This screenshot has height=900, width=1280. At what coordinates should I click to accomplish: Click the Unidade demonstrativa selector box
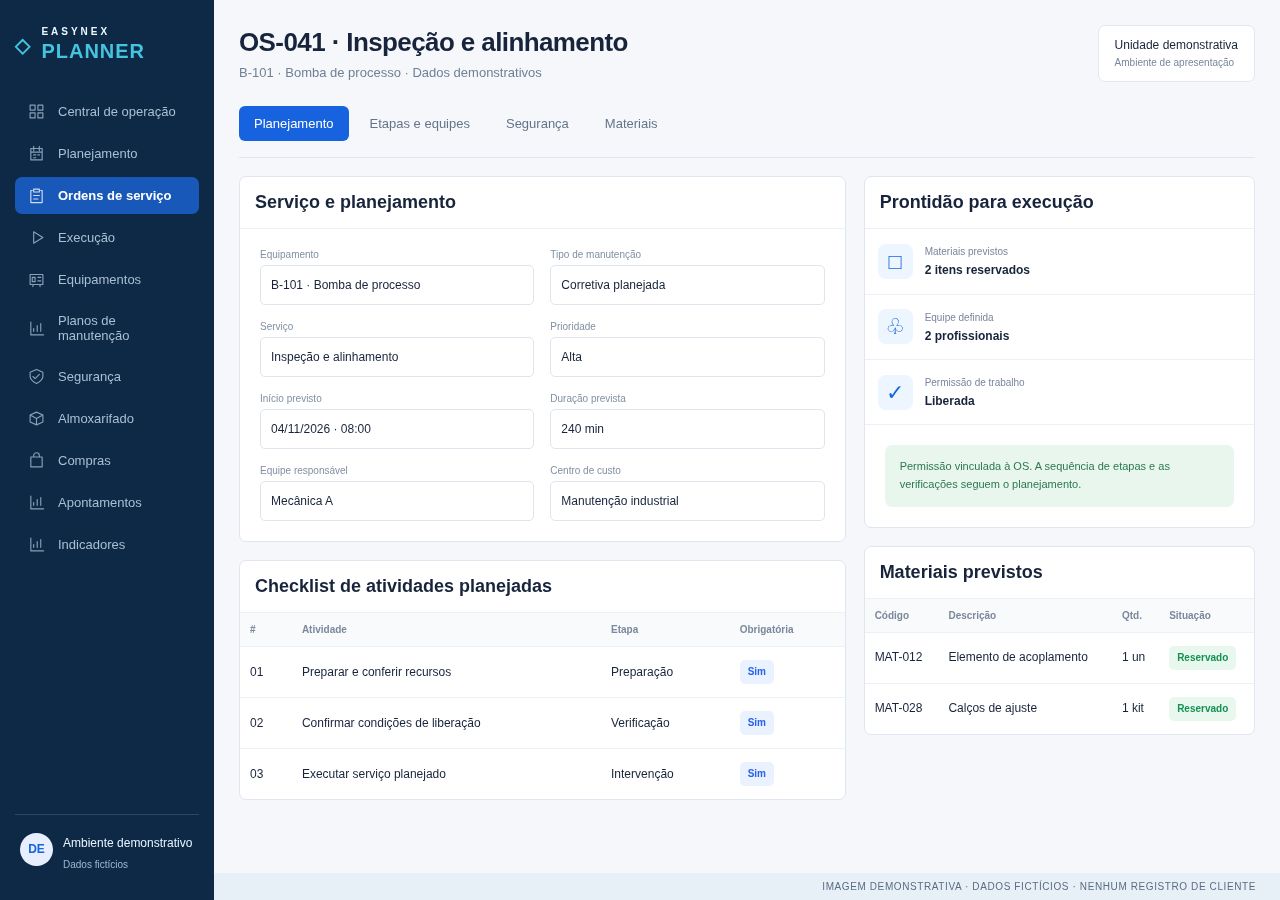point(1176,53)
